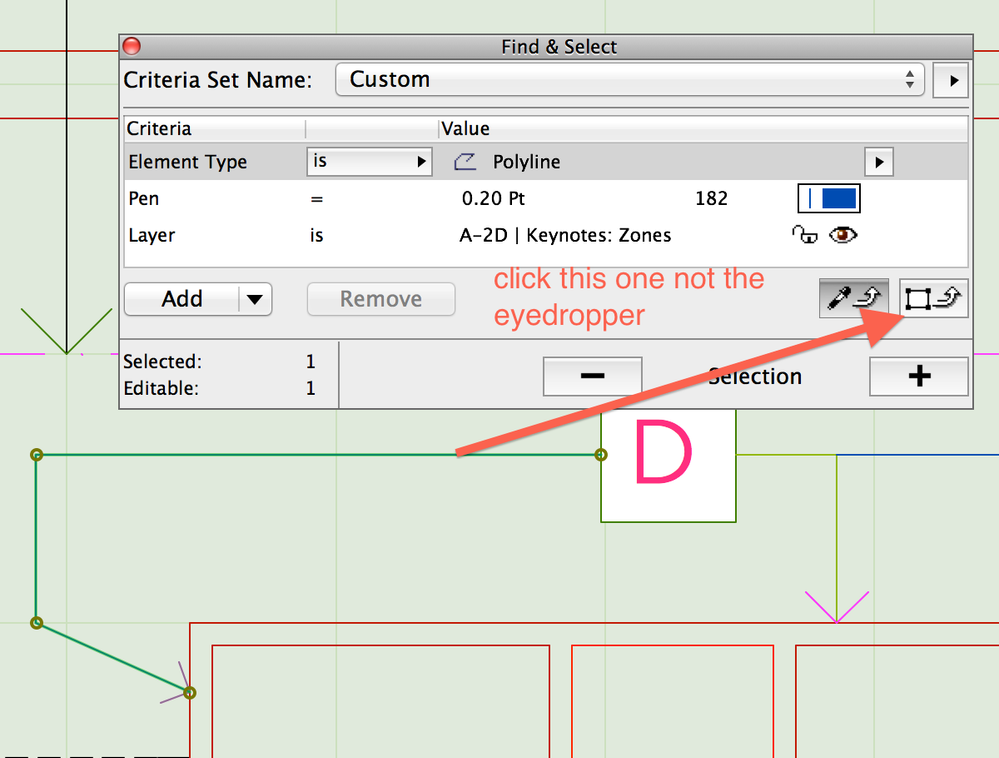Click the marquee copy-settings icon the arrow points to

pyautogui.click(x=932, y=298)
